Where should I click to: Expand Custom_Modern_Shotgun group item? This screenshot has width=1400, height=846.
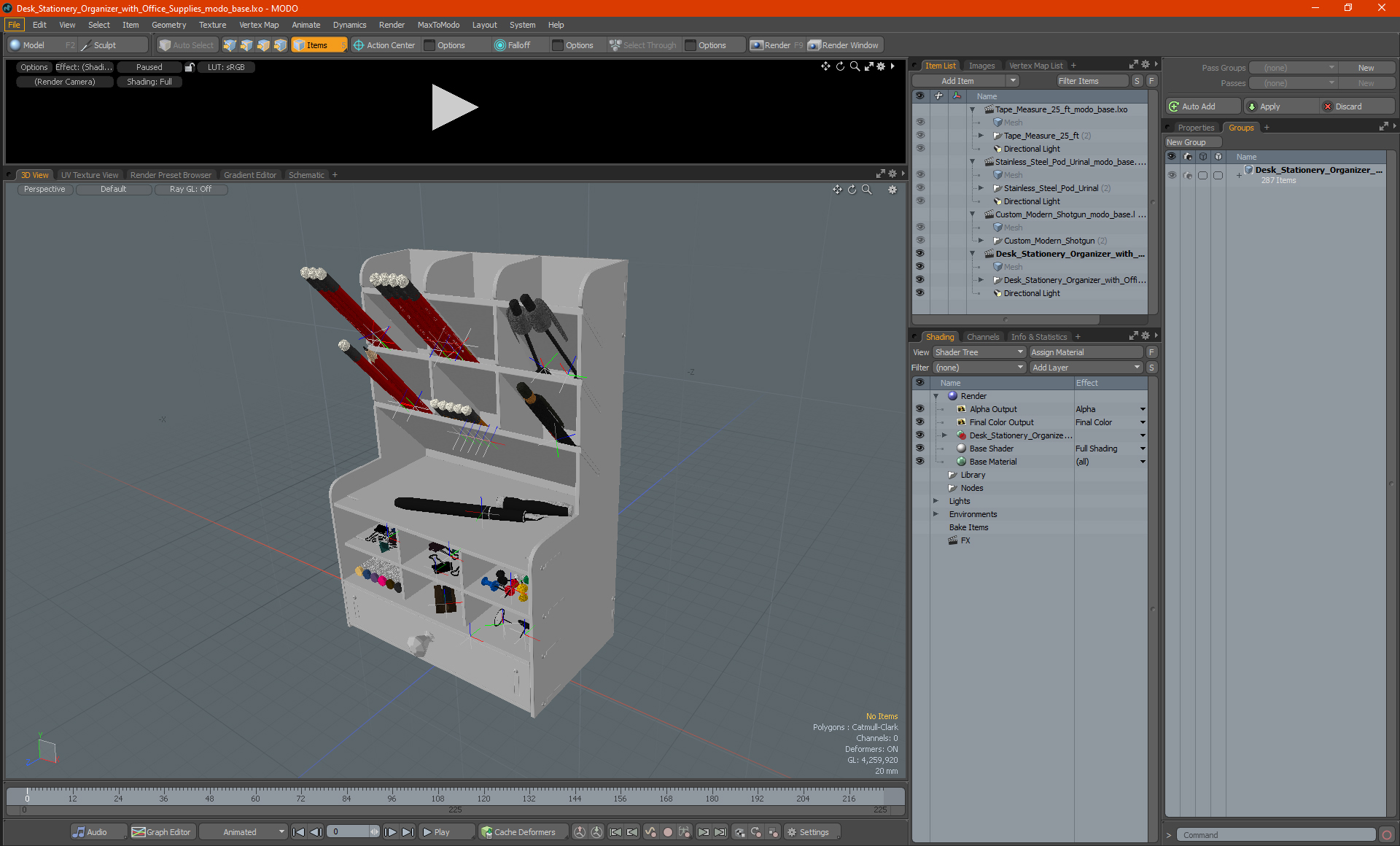[x=981, y=241]
